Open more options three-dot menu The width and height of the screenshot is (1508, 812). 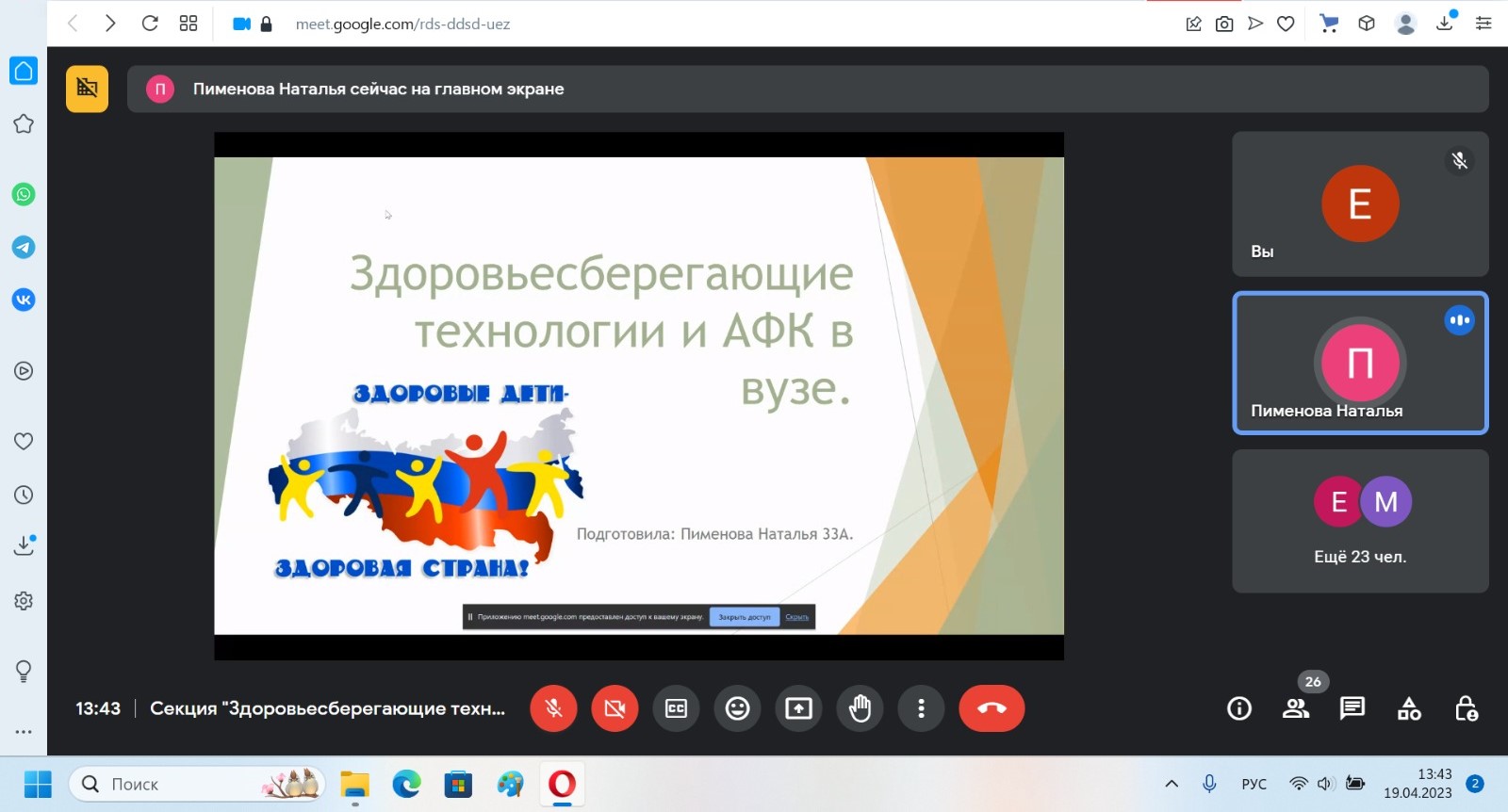coord(921,708)
